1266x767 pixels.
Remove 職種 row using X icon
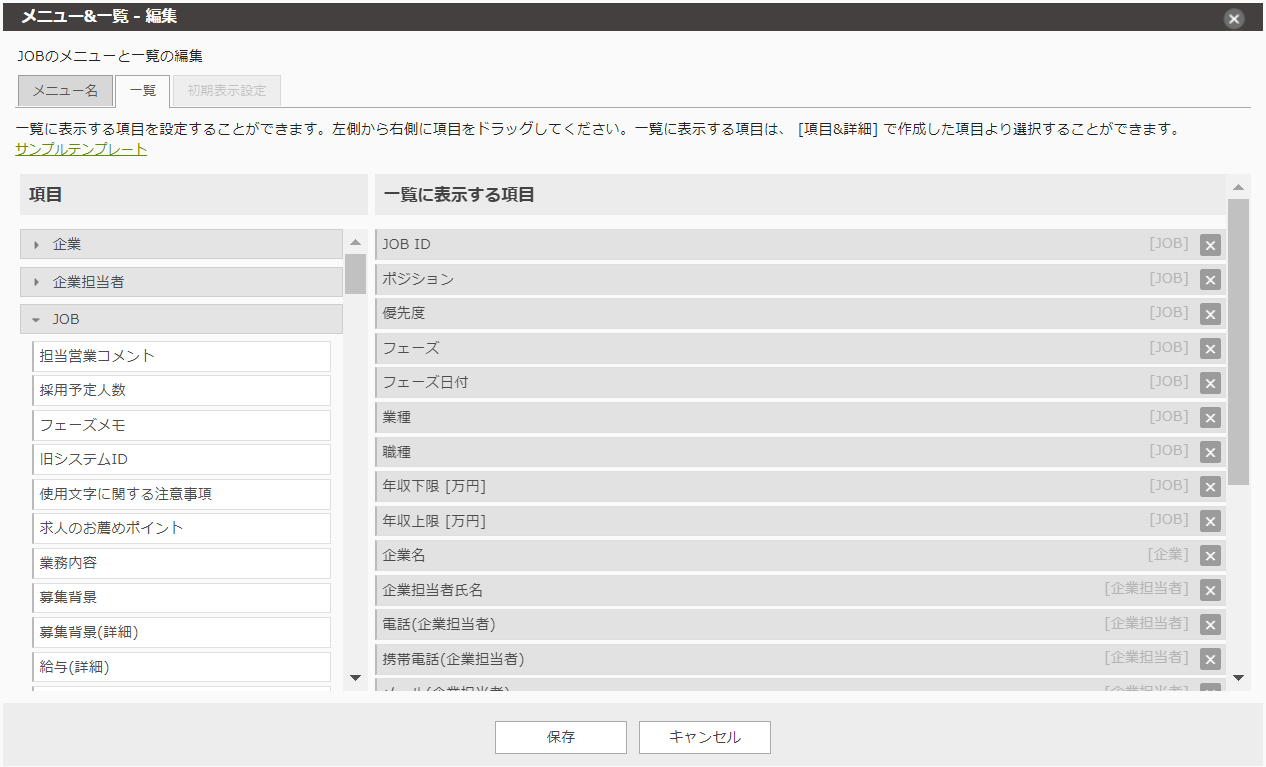click(x=1210, y=452)
